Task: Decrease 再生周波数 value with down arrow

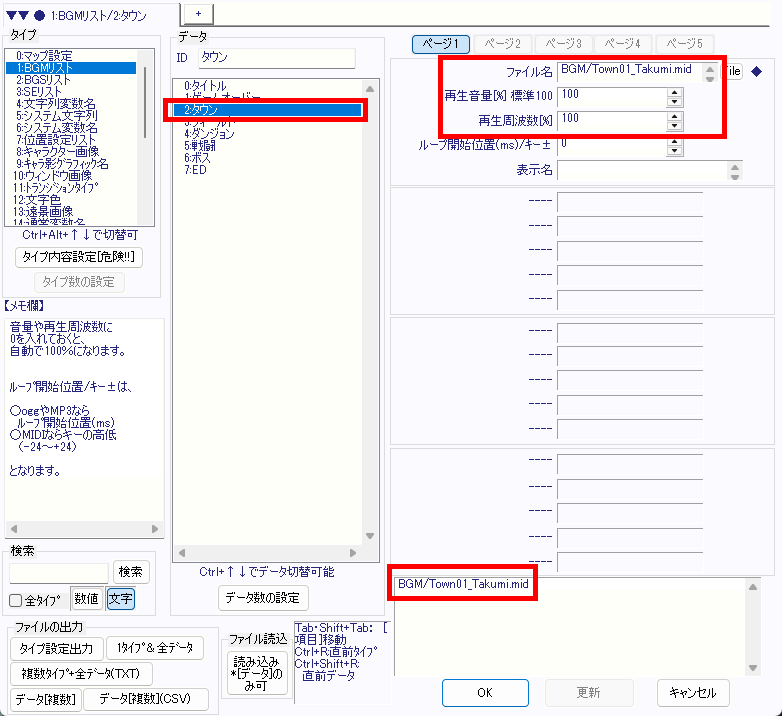Action: [x=674, y=125]
